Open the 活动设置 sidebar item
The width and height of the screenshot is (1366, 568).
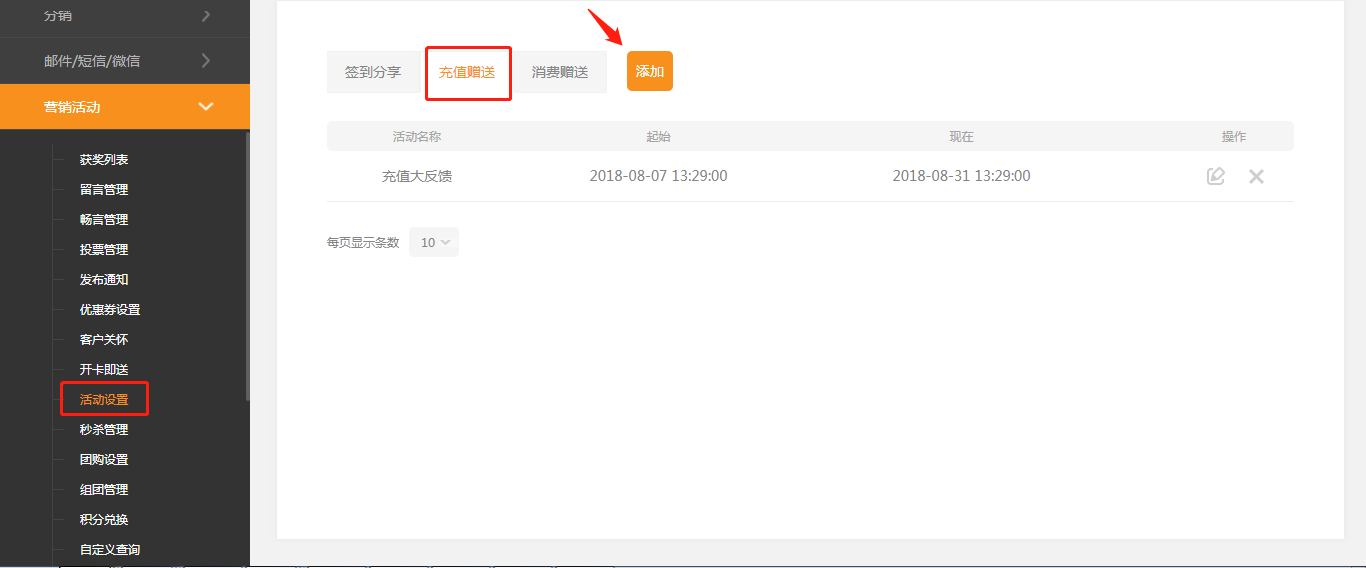click(104, 400)
